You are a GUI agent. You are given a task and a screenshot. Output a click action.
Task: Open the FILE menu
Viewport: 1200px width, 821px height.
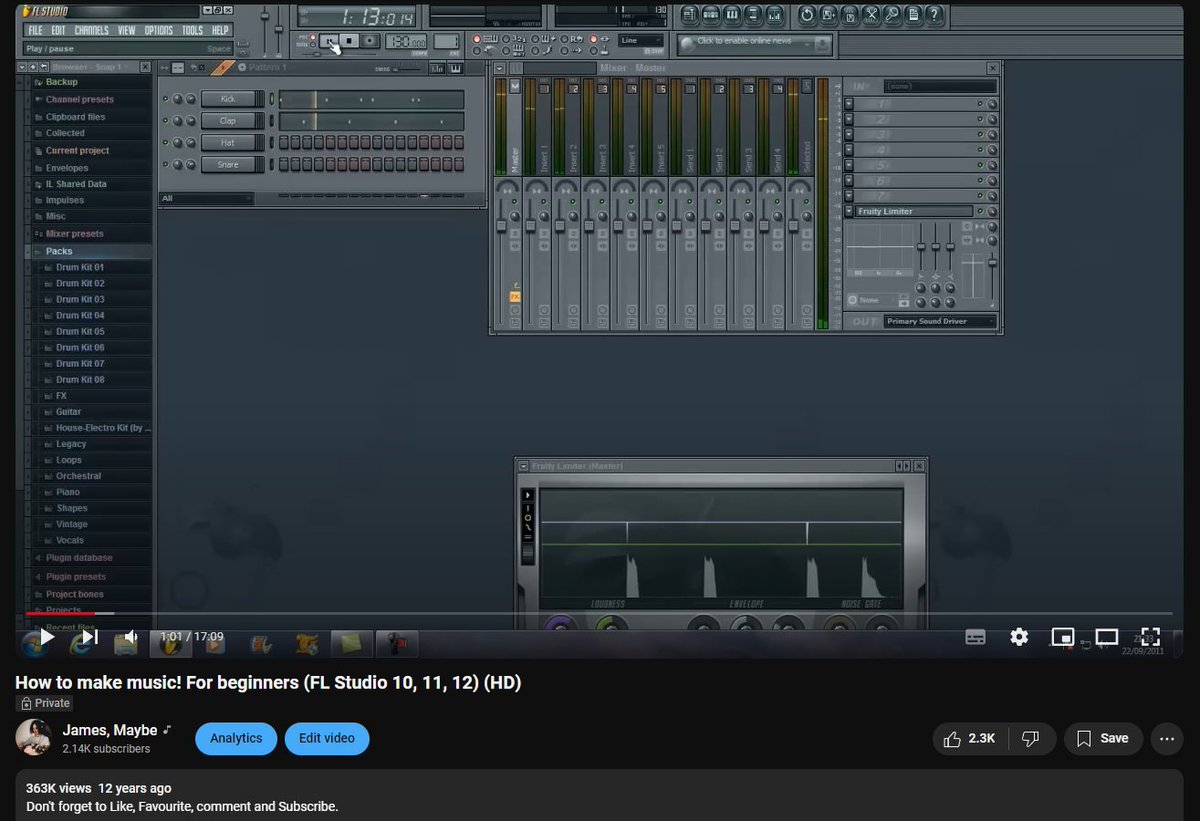(x=35, y=30)
